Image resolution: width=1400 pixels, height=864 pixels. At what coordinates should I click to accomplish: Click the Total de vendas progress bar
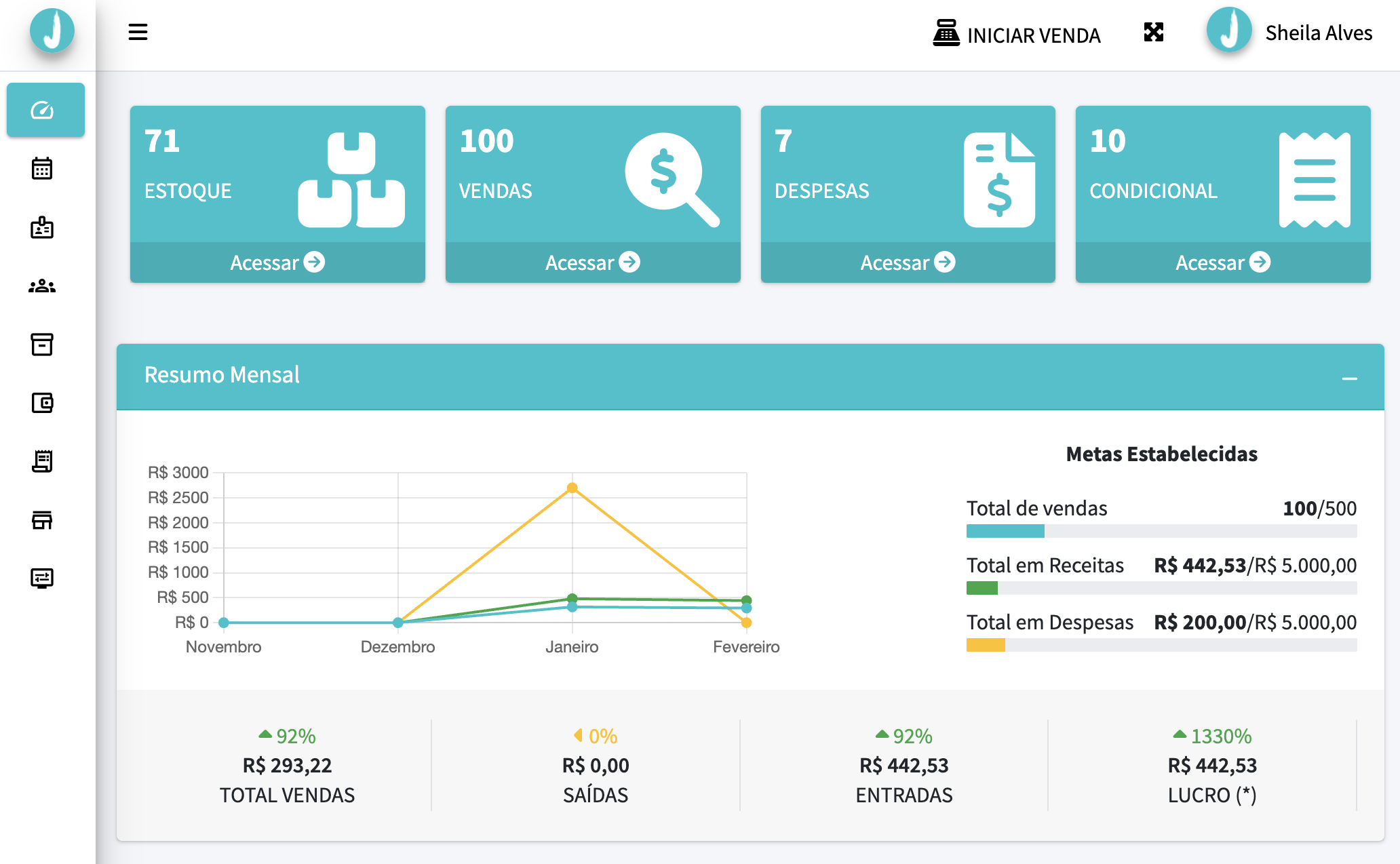[1161, 531]
